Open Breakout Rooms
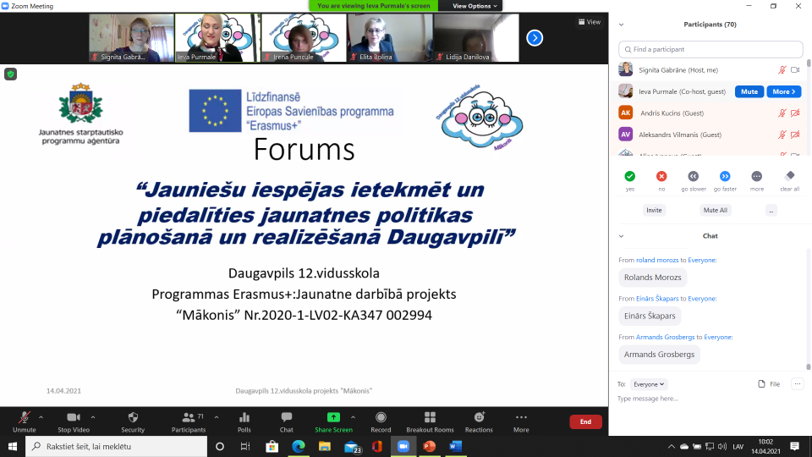Screen dimensions: 812x457 [x=430, y=422]
